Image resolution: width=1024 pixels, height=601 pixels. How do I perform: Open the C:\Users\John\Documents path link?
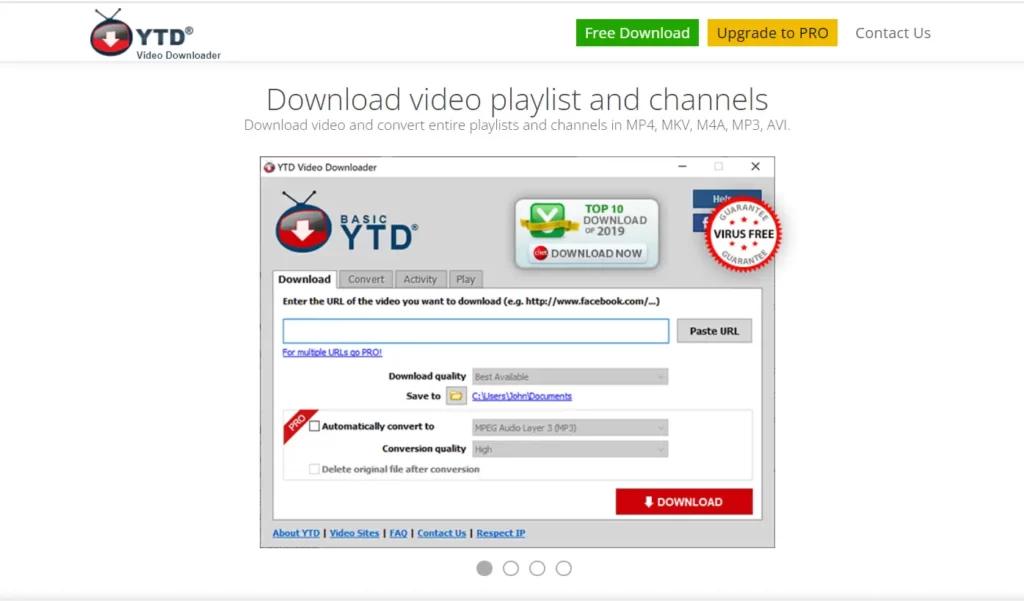tap(522, 396)
